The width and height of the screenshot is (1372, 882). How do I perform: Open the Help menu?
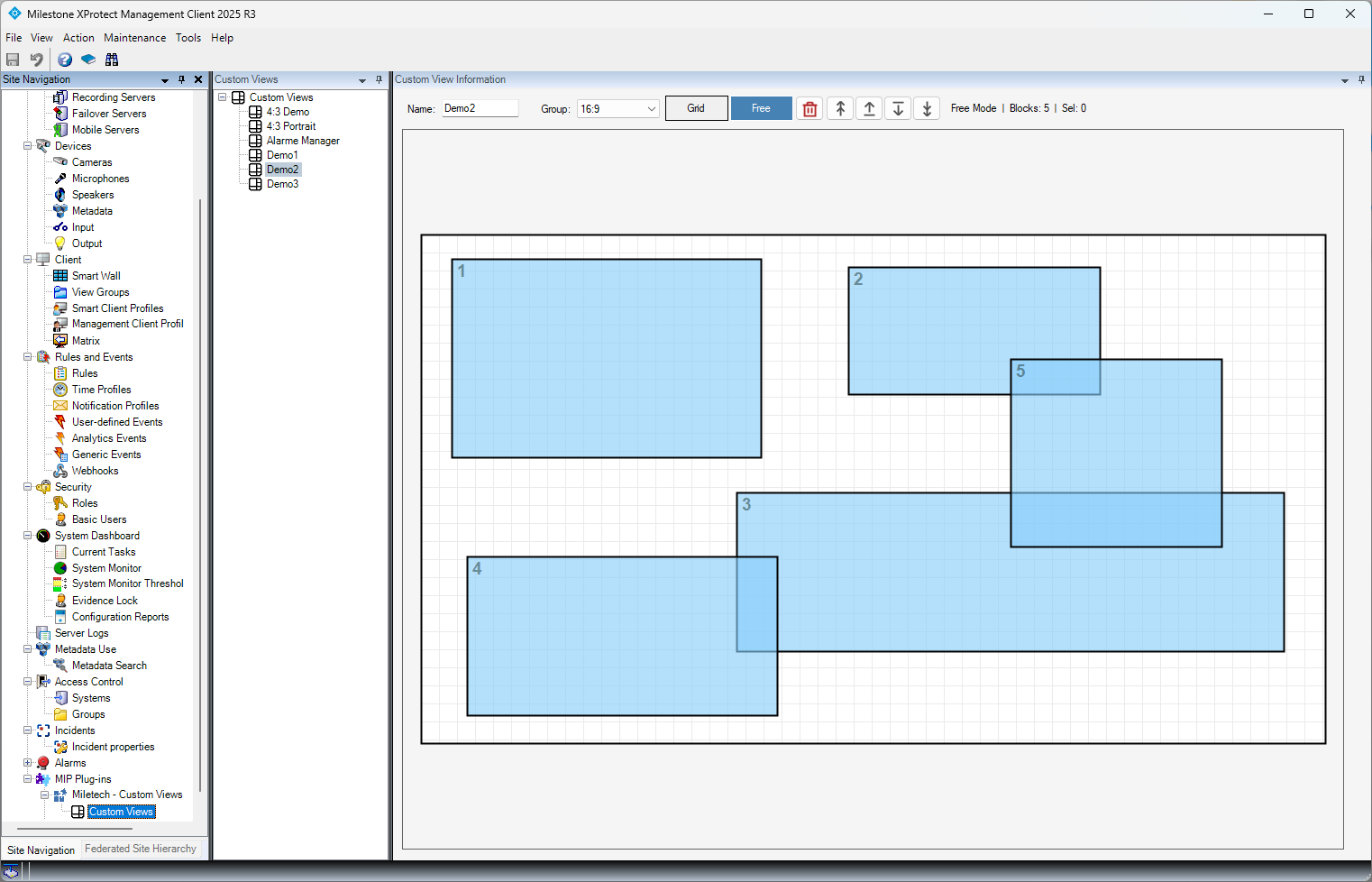click(222, 38)
